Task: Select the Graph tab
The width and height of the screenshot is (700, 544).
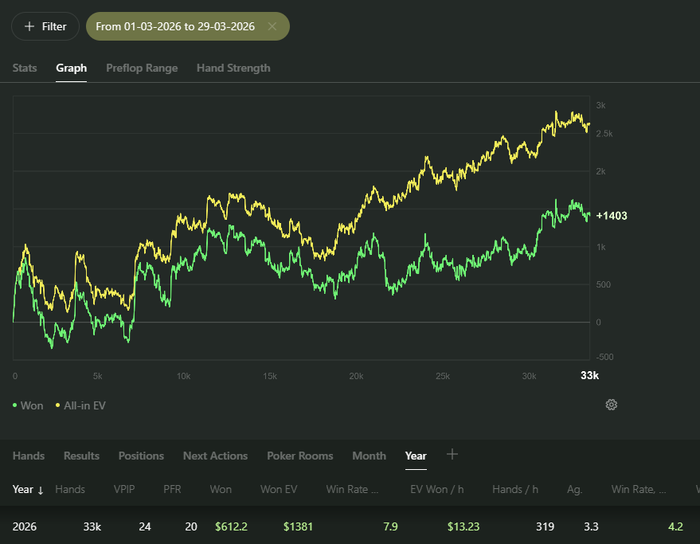Action: (x=71, y=68)
